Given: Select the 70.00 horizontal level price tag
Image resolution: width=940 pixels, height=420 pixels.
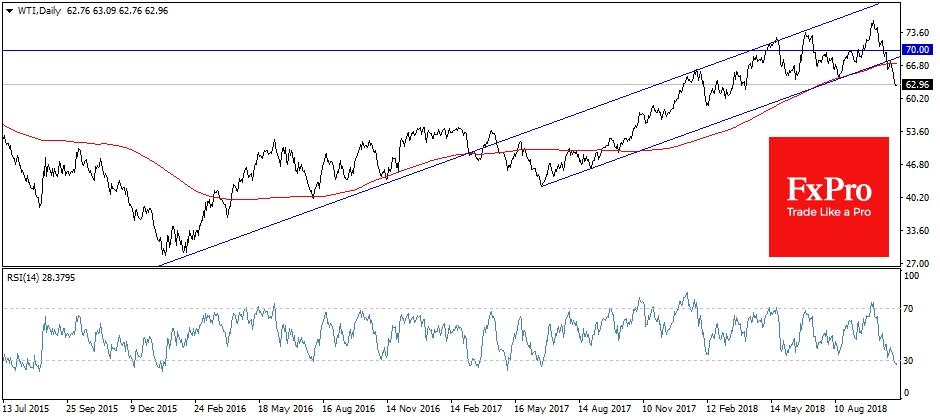Looking at the screenshot, I should (918, 50).
